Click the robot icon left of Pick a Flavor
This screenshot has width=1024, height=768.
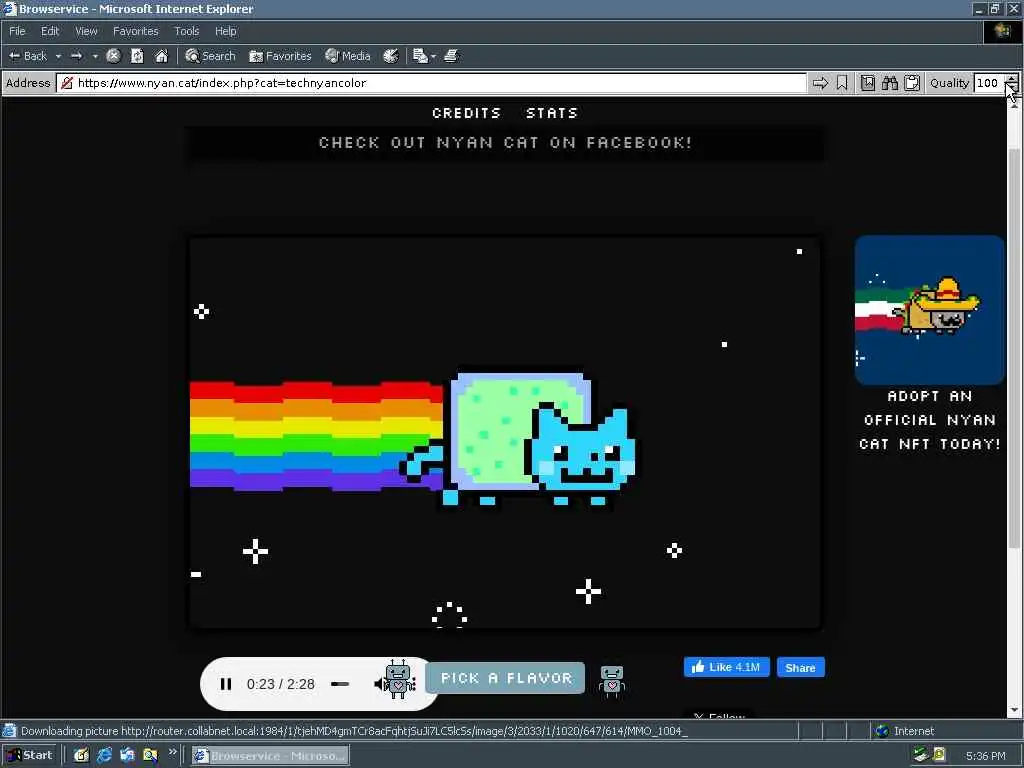pyautogui.click(x=400, y=679)
